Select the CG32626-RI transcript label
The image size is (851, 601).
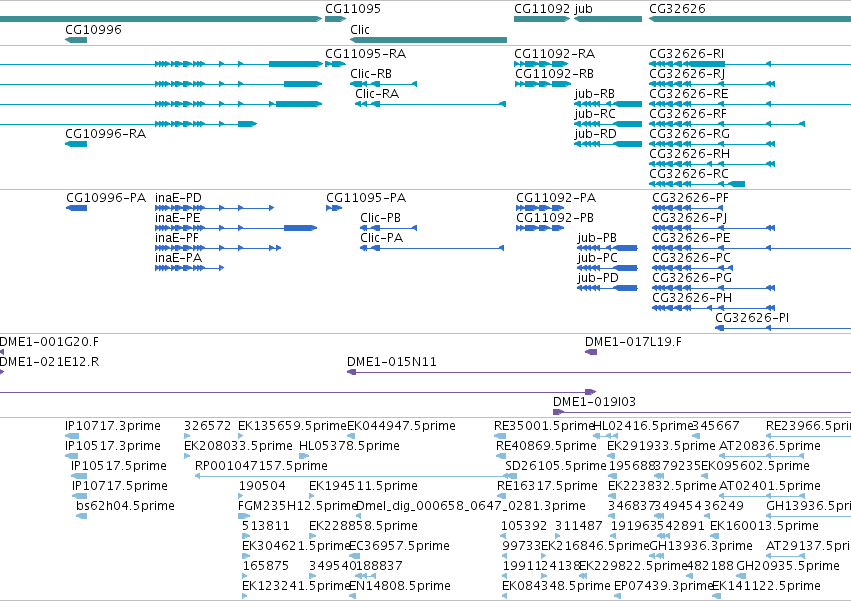[687, 54]
